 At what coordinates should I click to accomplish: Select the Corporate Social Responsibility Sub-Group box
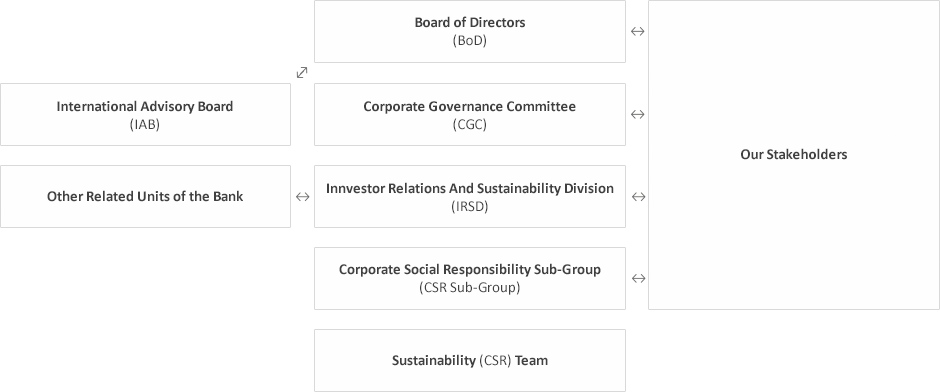[x=470, y=278]
